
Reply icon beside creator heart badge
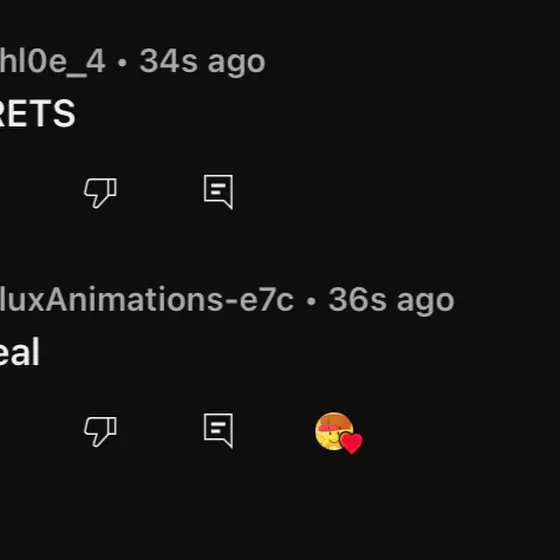219,430
